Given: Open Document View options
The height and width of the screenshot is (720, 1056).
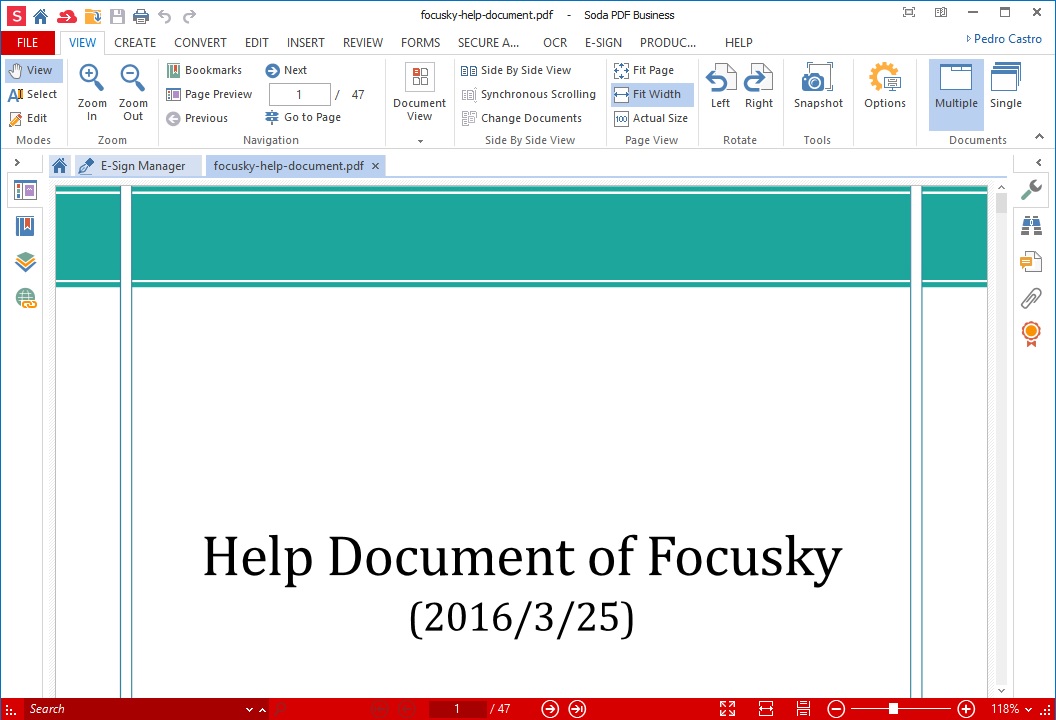Looking at the screenshot, I should pos(420,93).
